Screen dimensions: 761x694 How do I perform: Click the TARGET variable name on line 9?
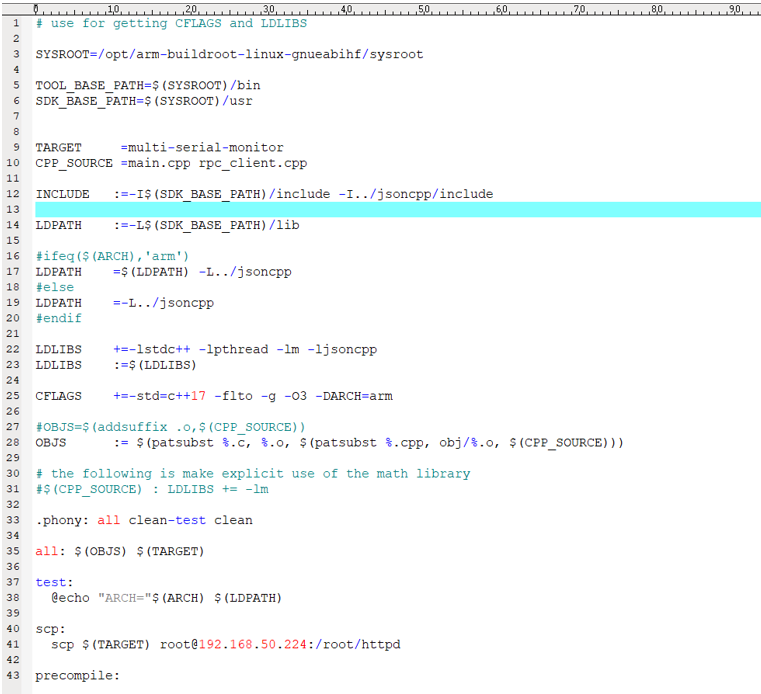[58, 148]
